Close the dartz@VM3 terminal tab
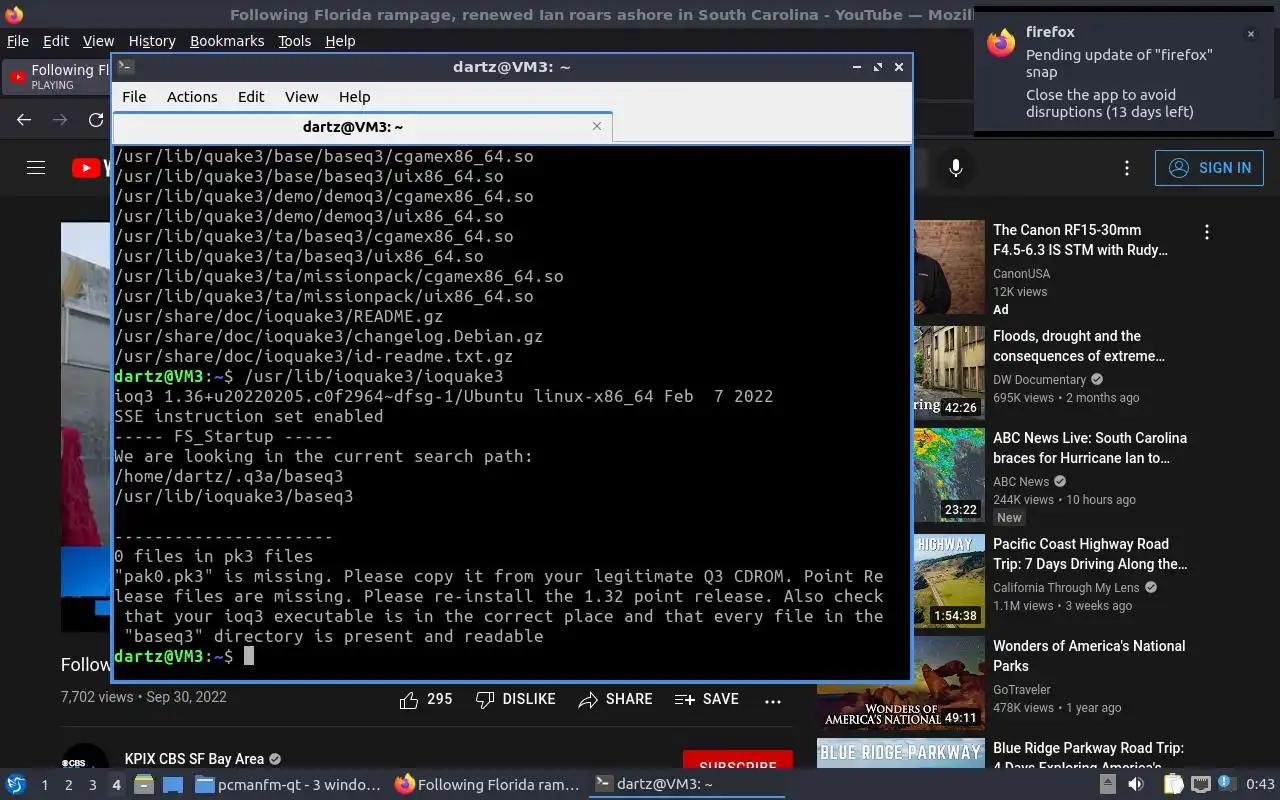1280x800 pixels. pos(597,126)
